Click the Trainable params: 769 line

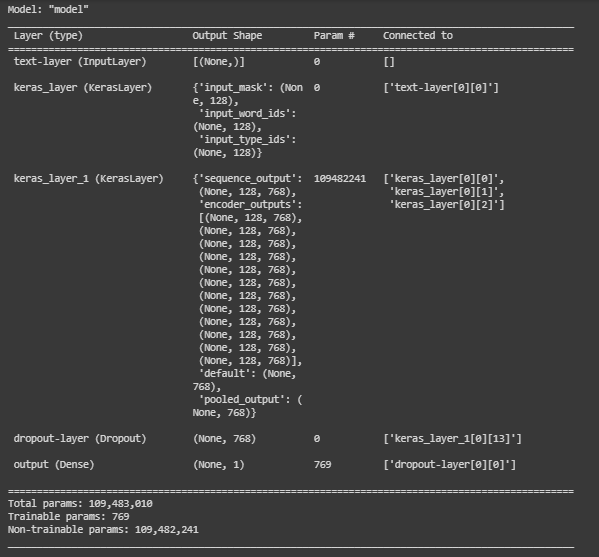68,517
